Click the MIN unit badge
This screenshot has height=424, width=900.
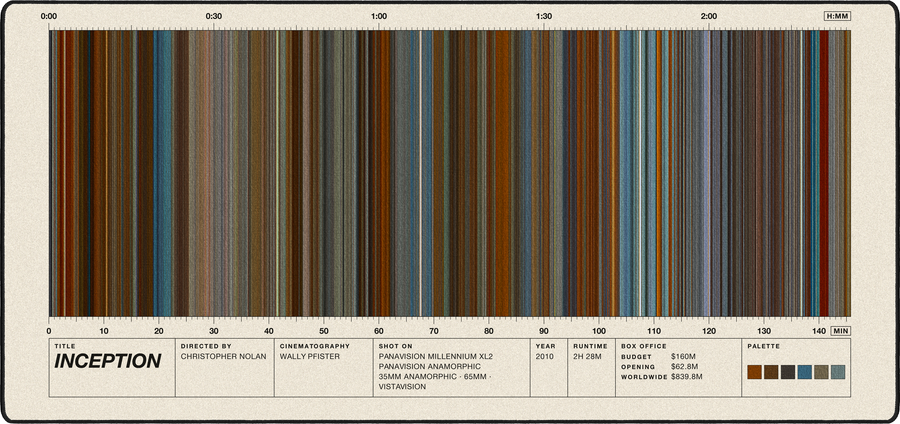coord(840,331)
